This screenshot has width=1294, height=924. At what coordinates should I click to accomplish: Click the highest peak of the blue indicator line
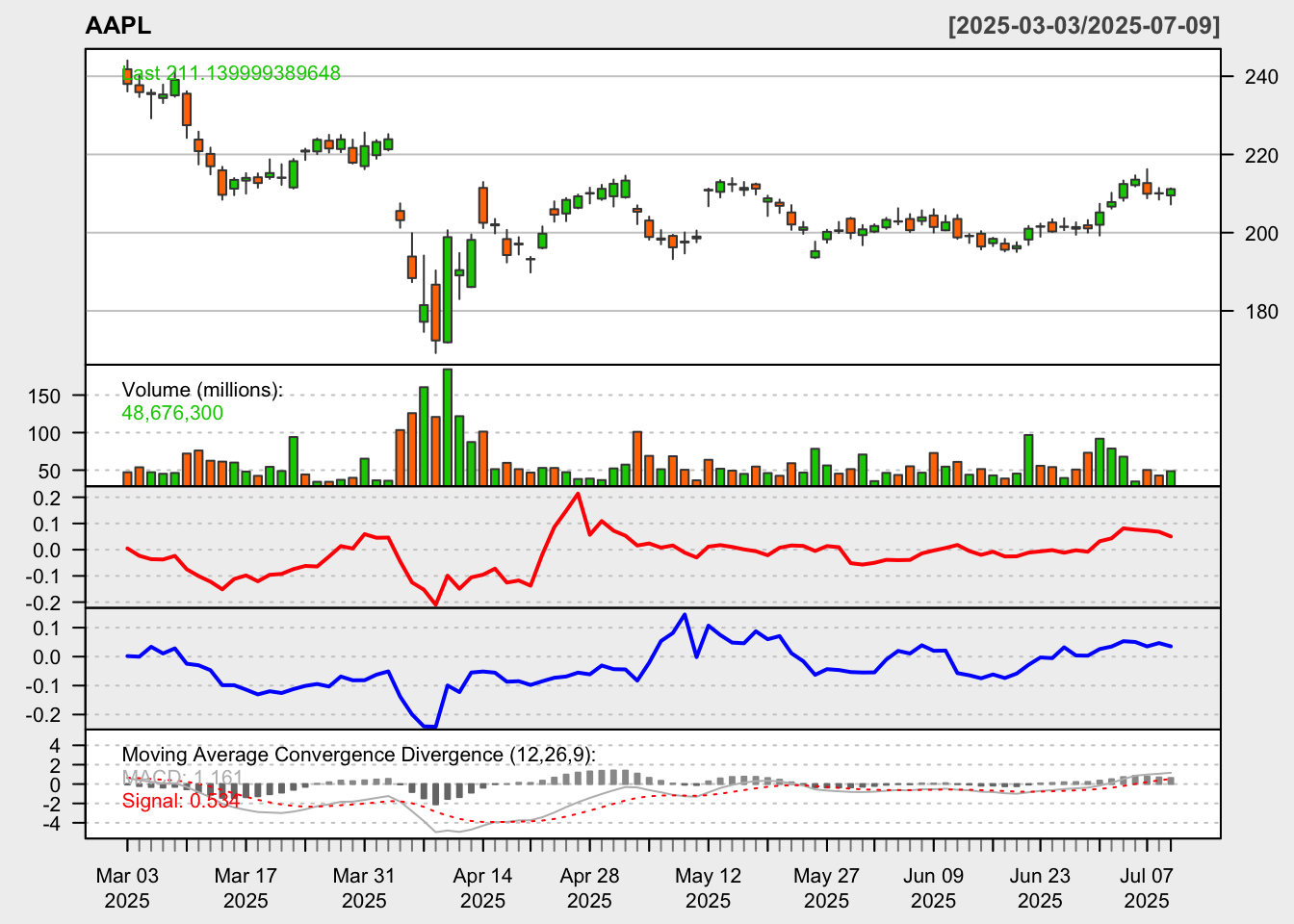[685, 614]
